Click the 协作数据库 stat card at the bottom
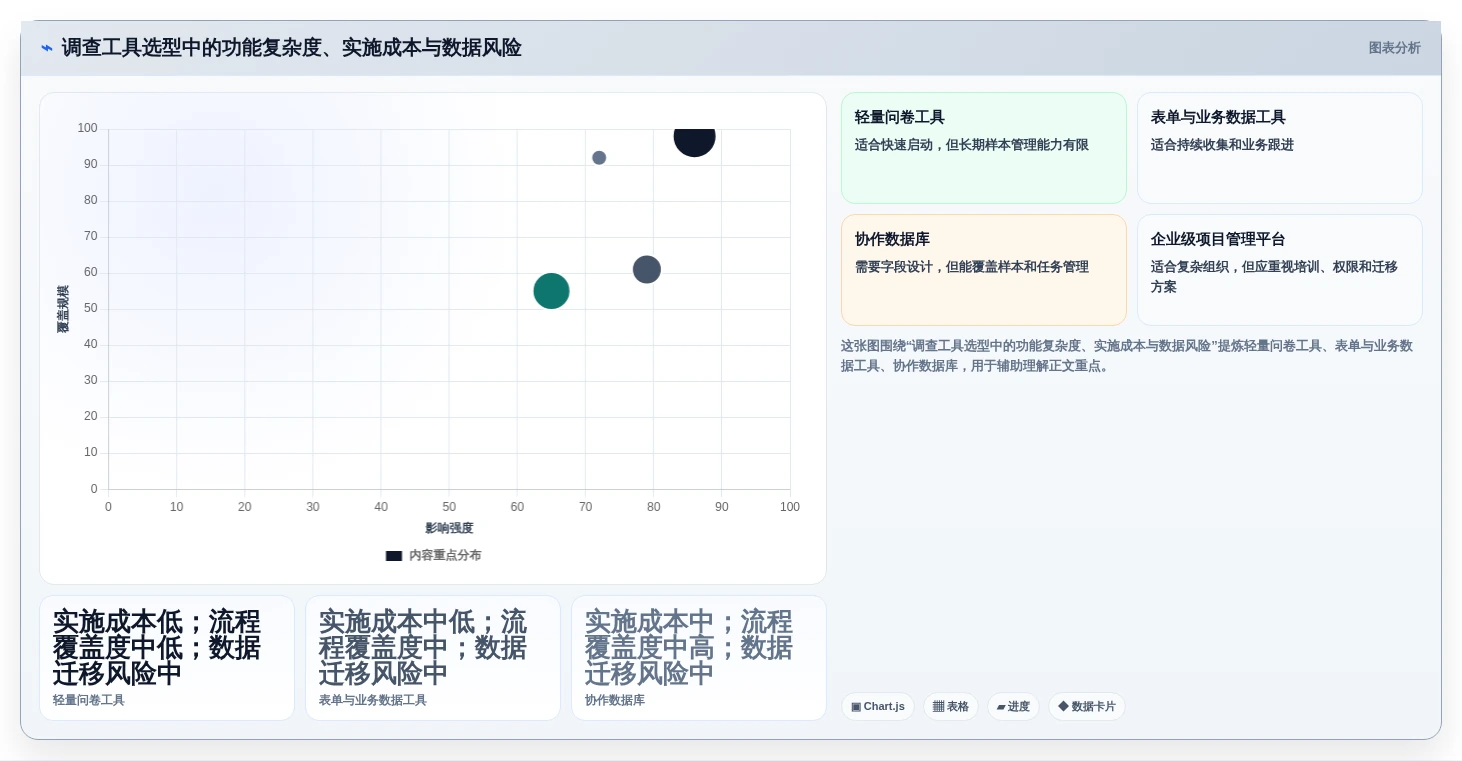This screenshot has height=761, width=1462. (699, 658)
